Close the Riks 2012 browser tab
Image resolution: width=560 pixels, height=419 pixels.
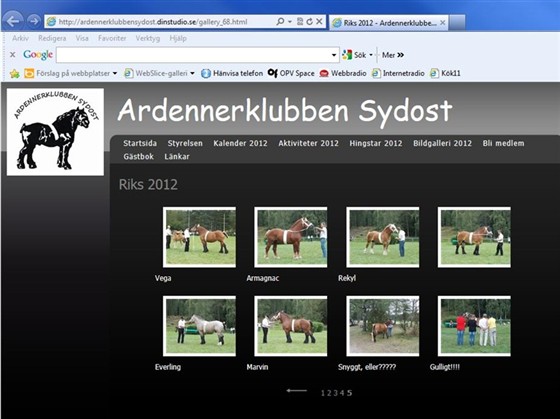[442, 23]
